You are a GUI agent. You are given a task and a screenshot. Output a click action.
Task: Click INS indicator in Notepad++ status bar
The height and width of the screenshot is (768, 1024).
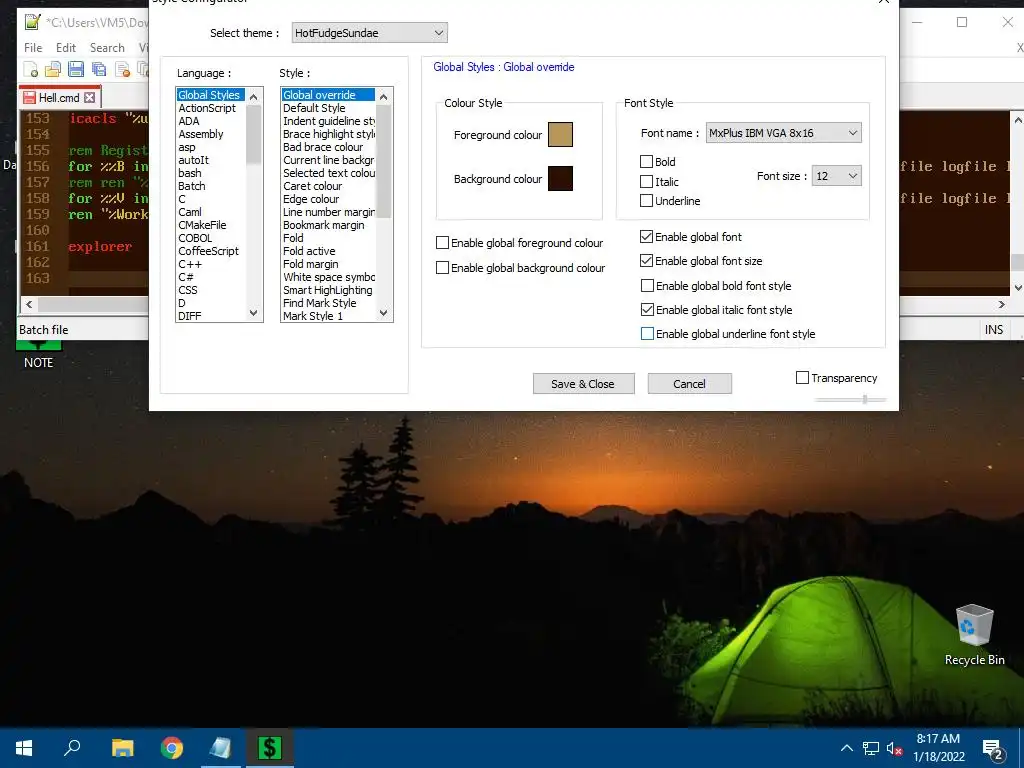pos(993,330)
